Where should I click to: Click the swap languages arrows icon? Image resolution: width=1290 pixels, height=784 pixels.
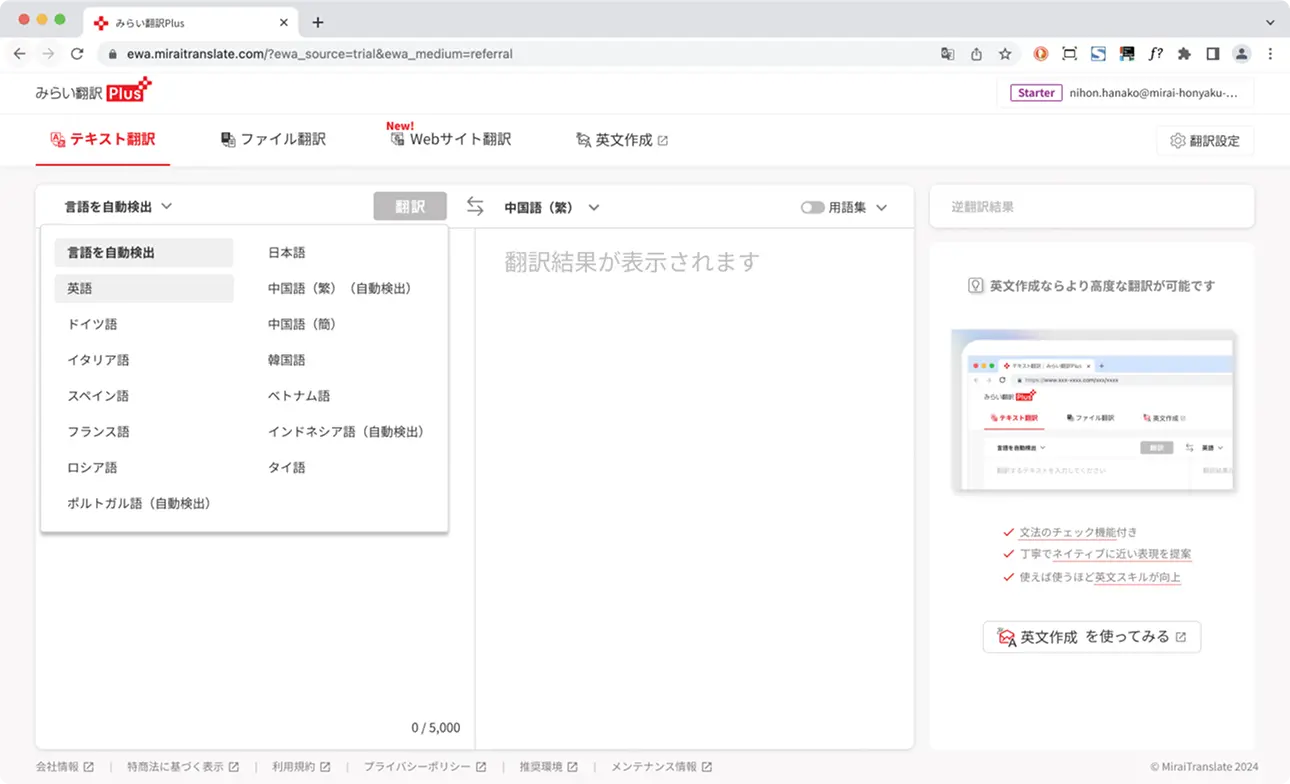pos(475,206)
